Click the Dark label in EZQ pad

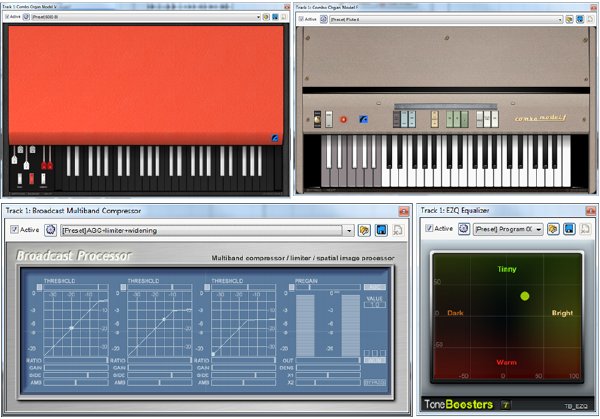(455, 313)
